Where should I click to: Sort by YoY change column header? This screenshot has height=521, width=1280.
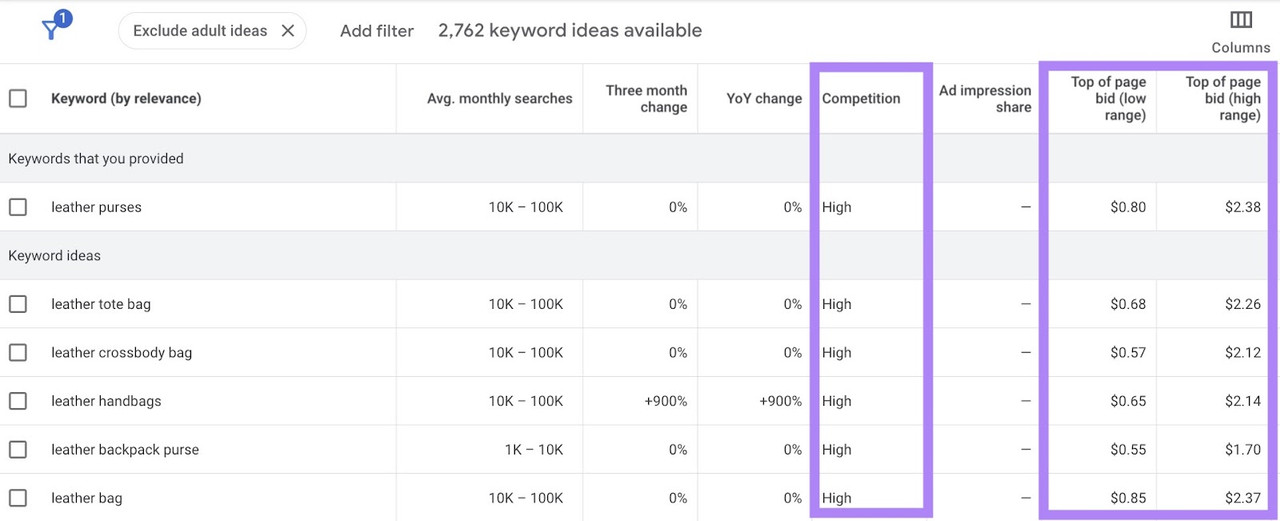tap(764, 98)
